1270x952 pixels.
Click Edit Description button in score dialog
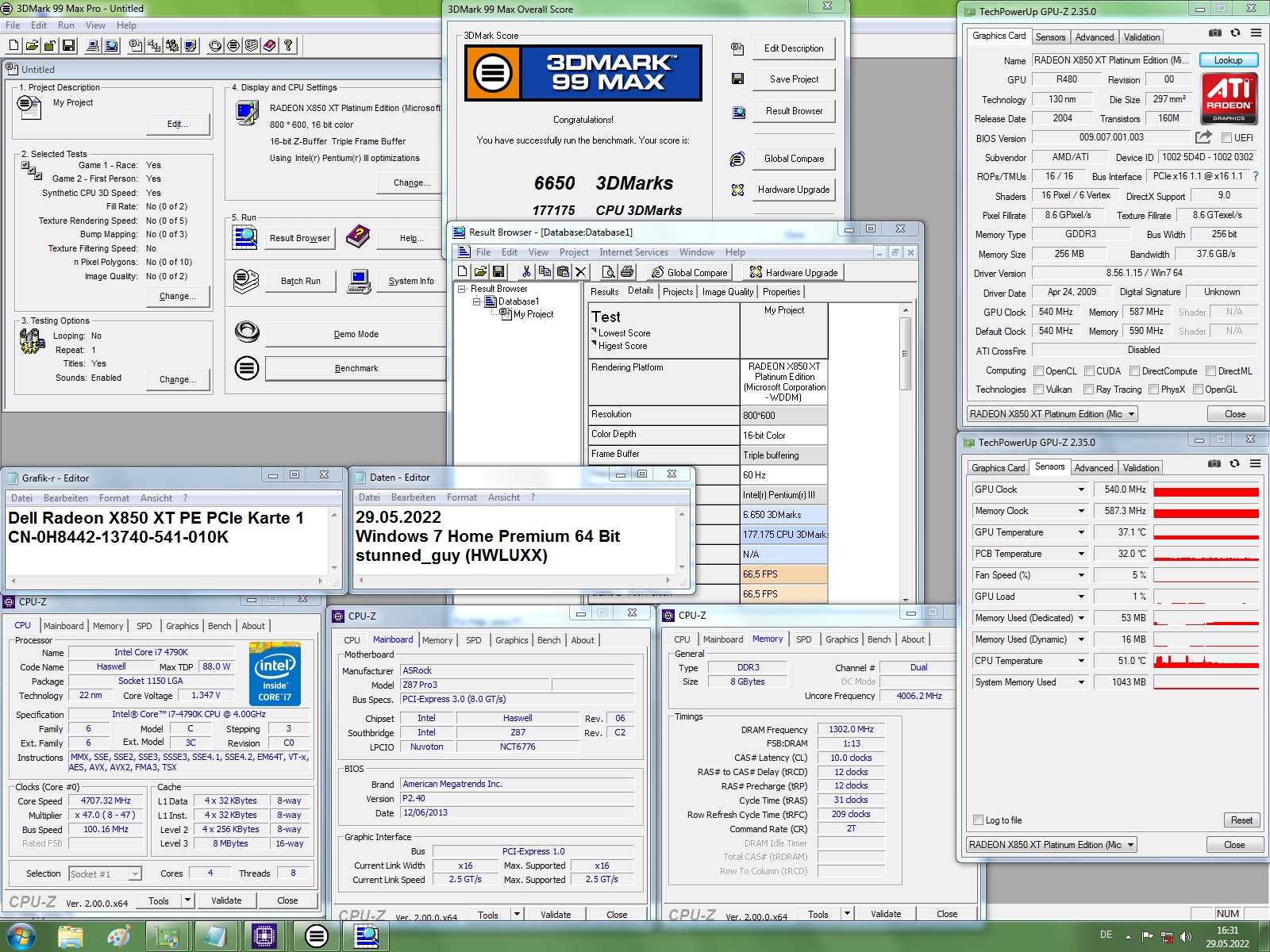point(794,48)
